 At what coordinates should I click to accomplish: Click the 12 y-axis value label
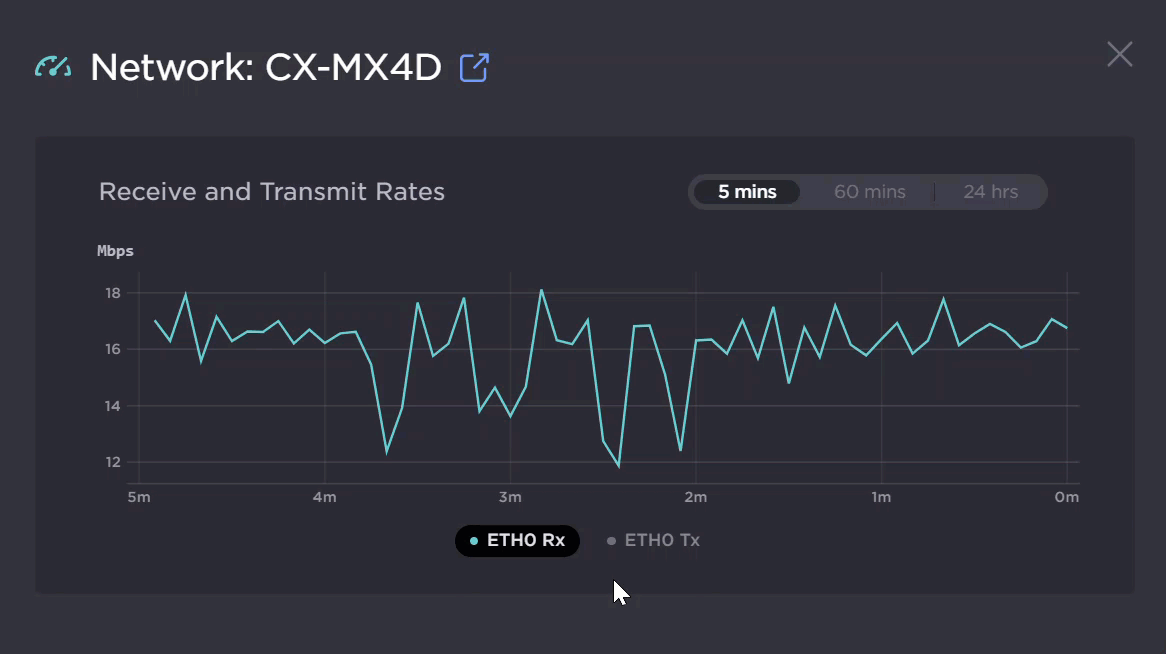click(112, 462)
